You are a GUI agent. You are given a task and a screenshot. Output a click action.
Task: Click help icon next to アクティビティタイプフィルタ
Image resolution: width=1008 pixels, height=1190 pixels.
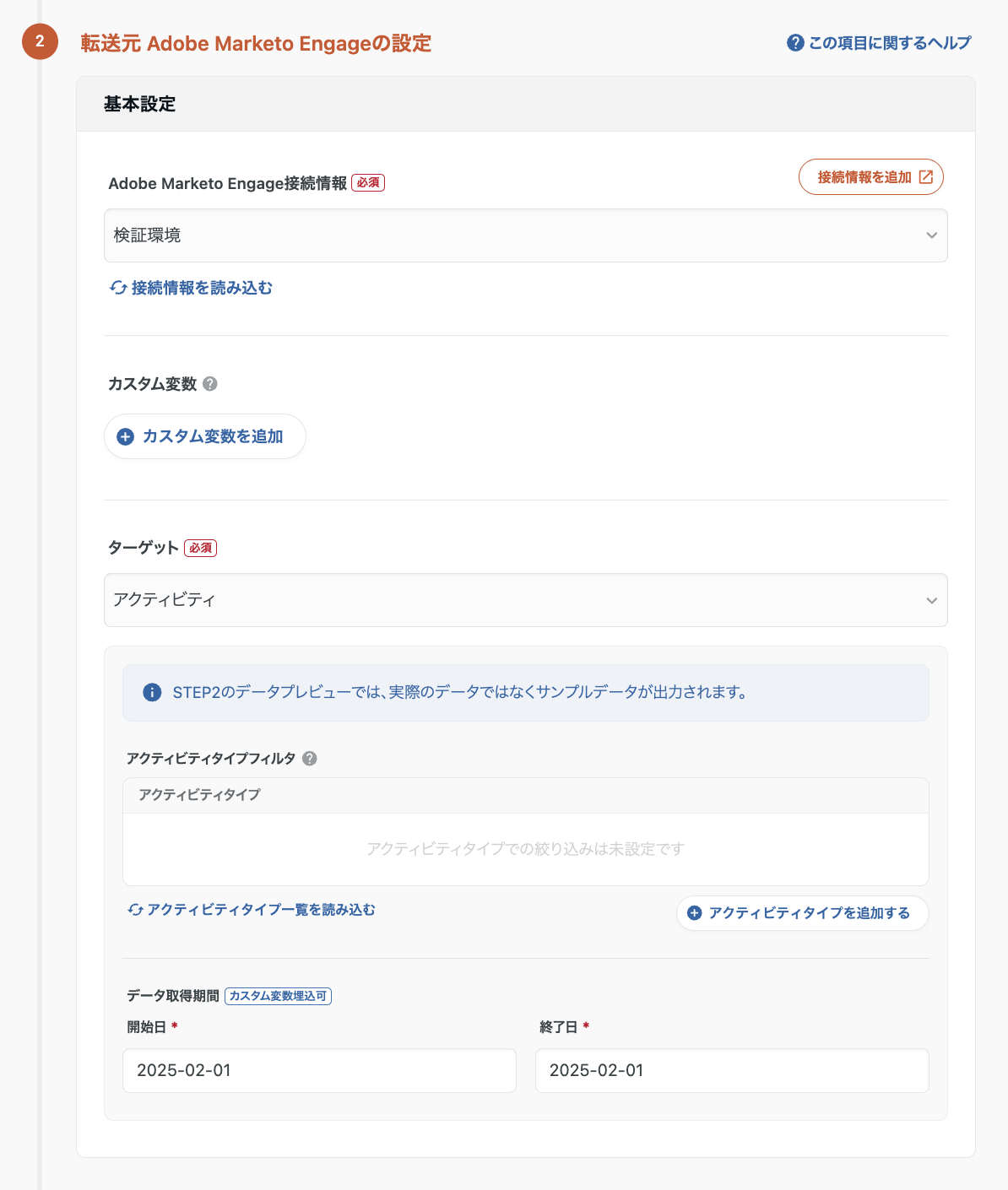310,759
